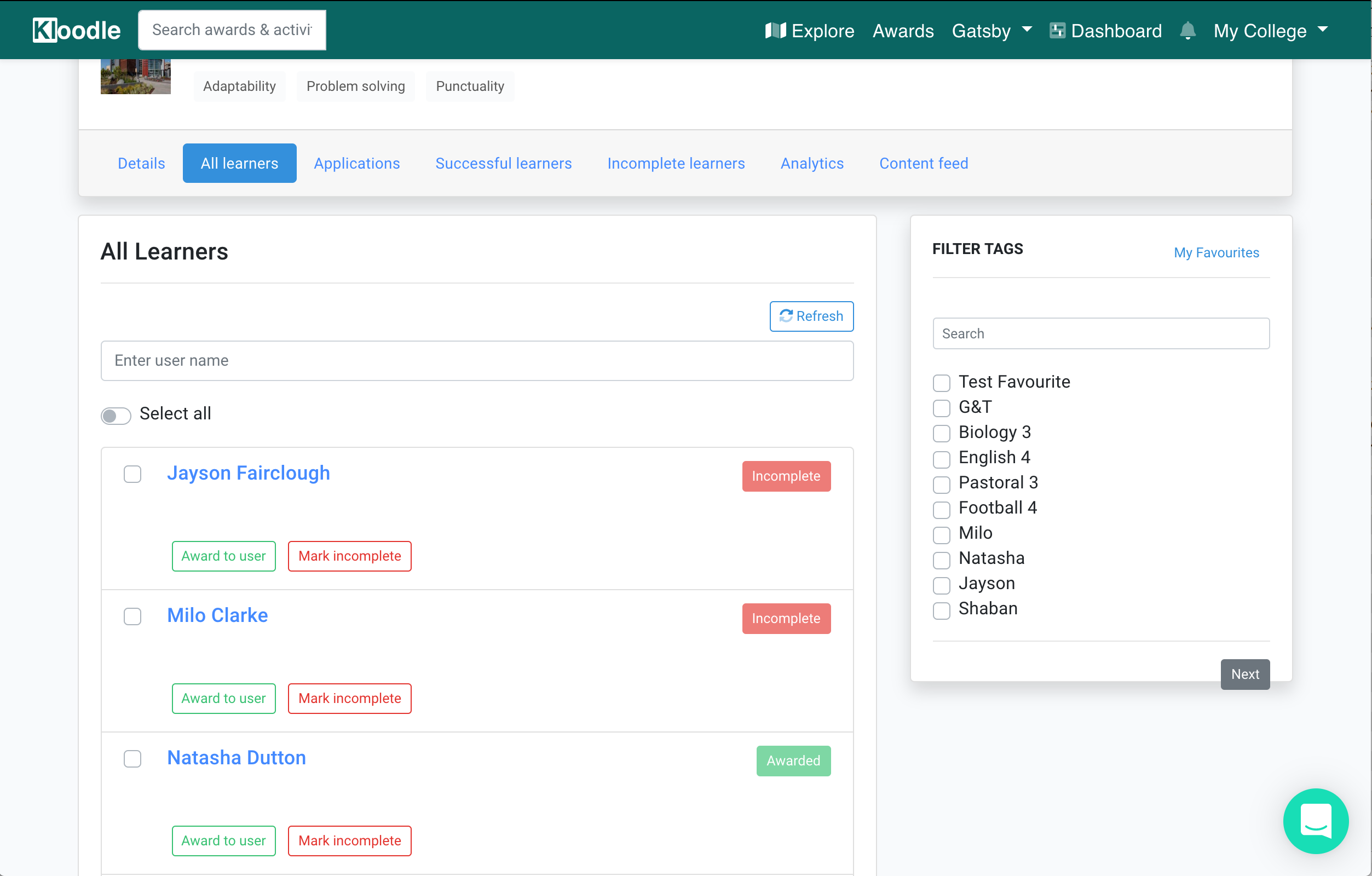This screenshot has width=1372, height=876.
Task: Tick the Biology 3 filter tag
Action: [x=941, y=433]
